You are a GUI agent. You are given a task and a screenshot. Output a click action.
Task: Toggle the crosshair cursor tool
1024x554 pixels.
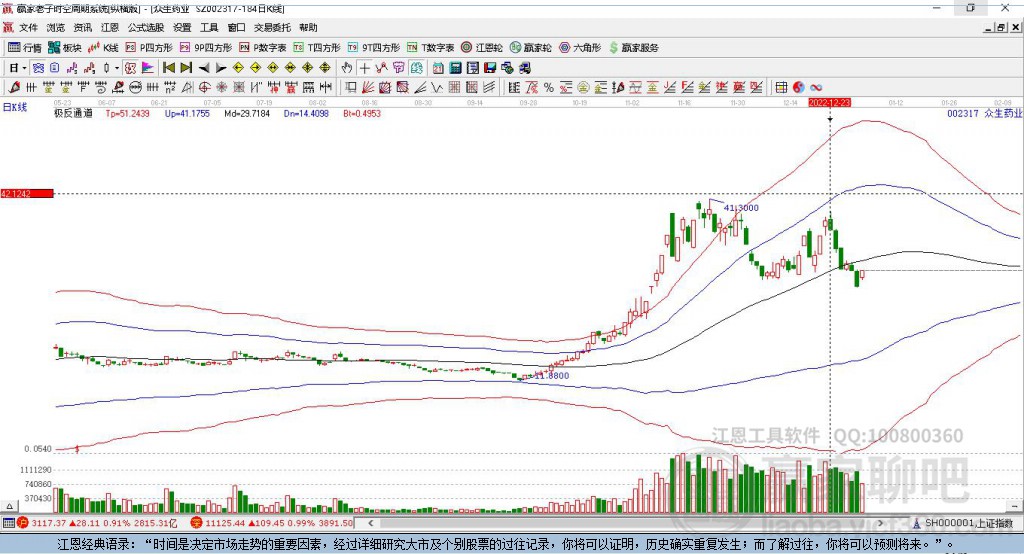(x=364, y=68)
